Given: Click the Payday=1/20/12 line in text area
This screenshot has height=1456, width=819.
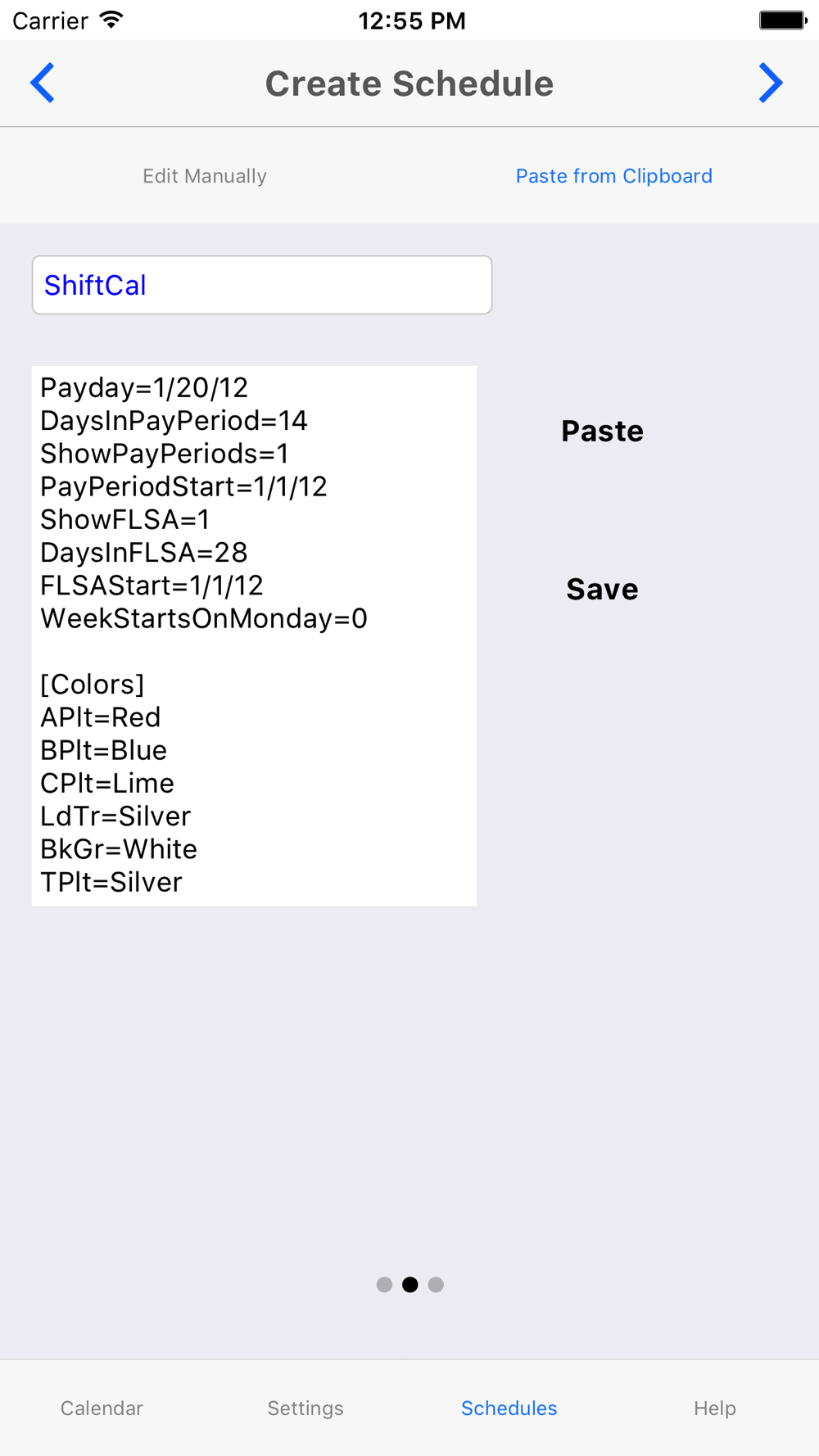Looking at the screenshot, I should point(144,388).
